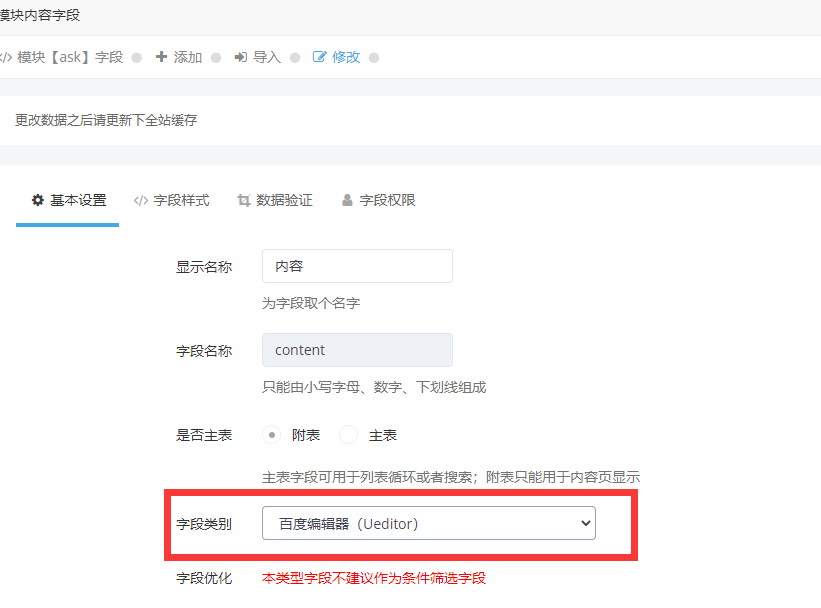821x608 pixels.
Task: Click the 显示名称 input field
Action: 357,266
